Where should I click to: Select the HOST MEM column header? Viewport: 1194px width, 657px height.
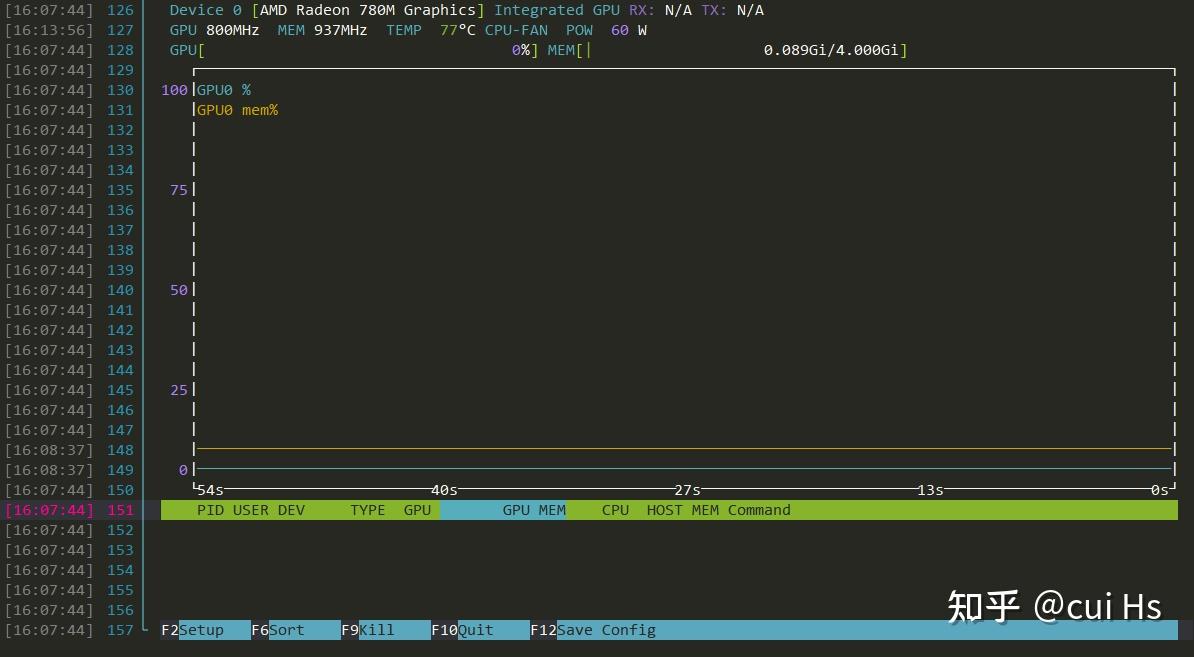(x=683, y=510)
